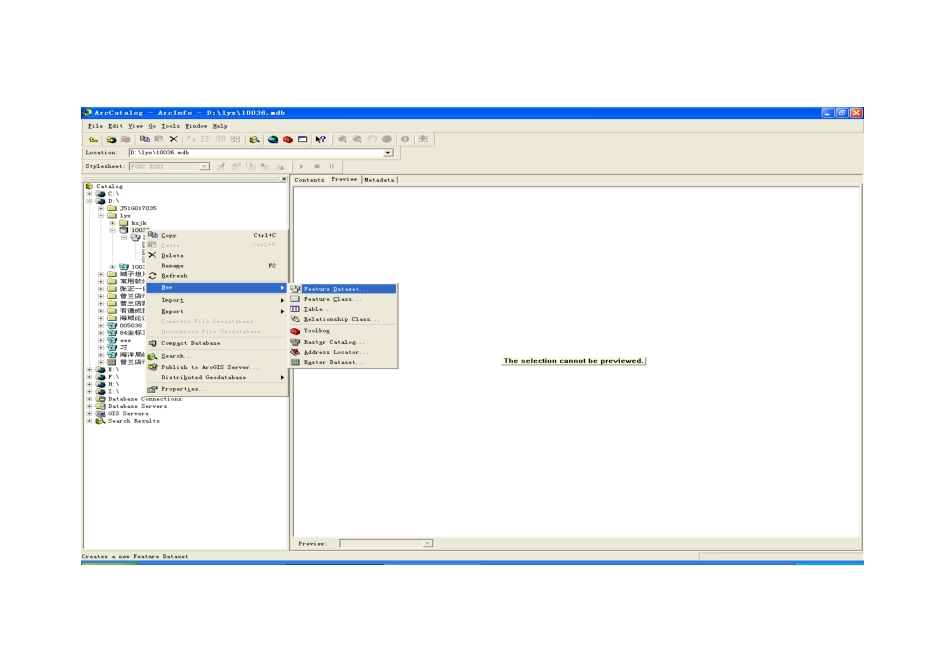Select the 005038 geodatabase tree item
Screen dimensions: 950x672
(130, 326)
